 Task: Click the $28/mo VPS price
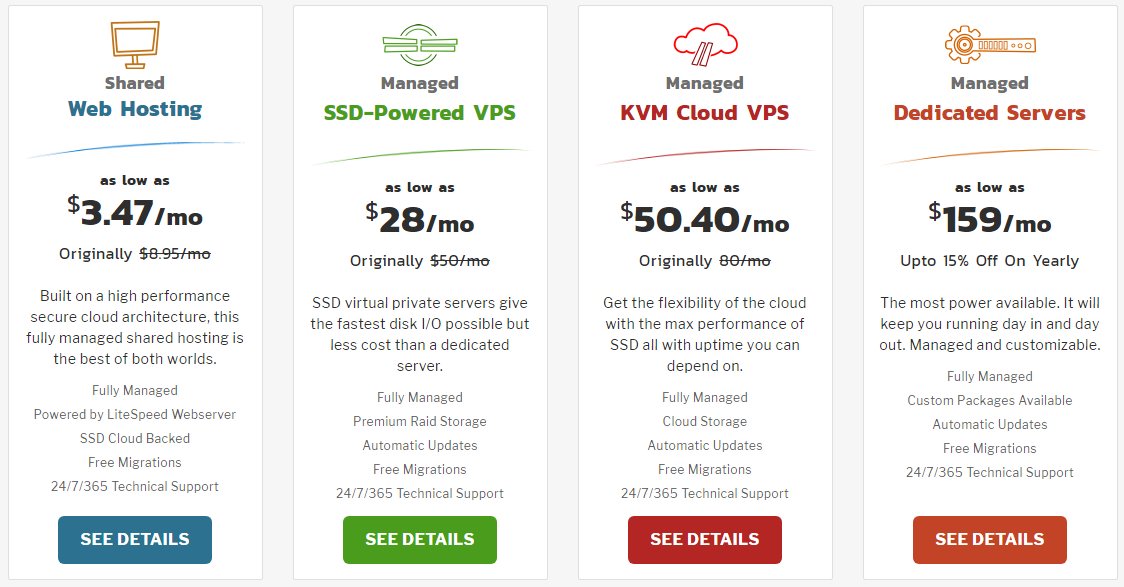click(420, 220)
